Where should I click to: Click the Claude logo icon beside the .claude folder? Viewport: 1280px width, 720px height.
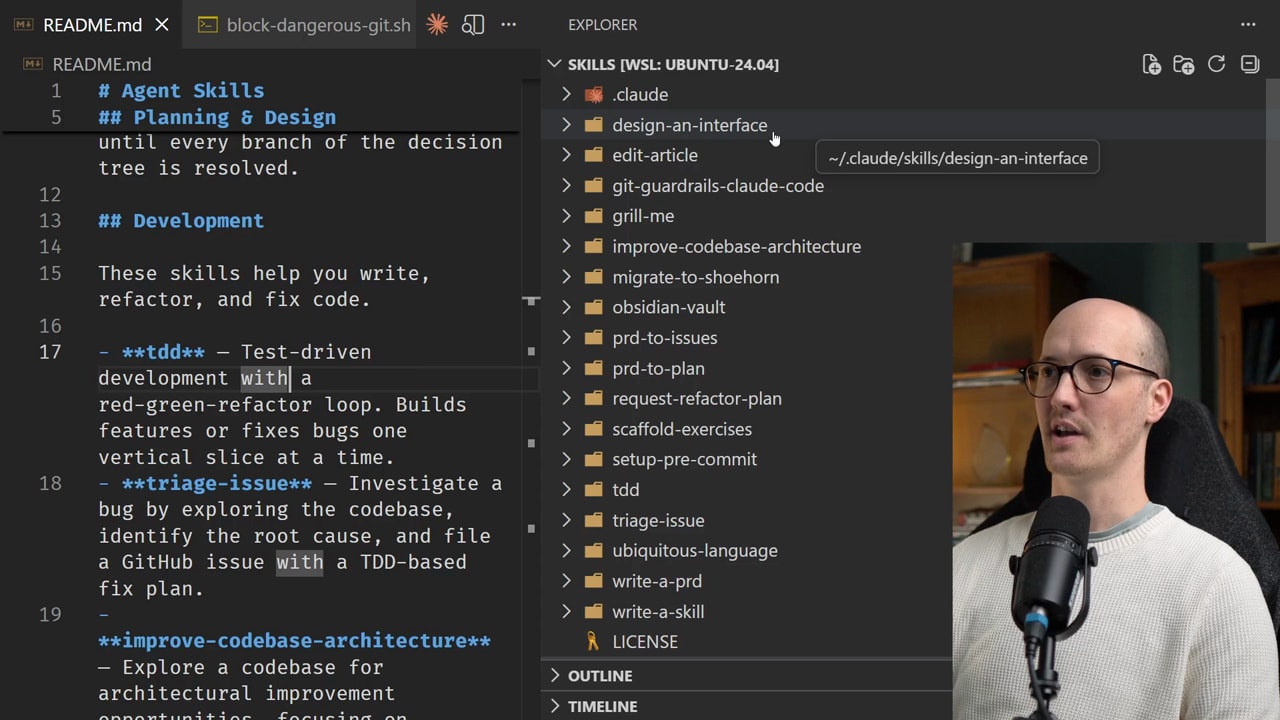594,94
